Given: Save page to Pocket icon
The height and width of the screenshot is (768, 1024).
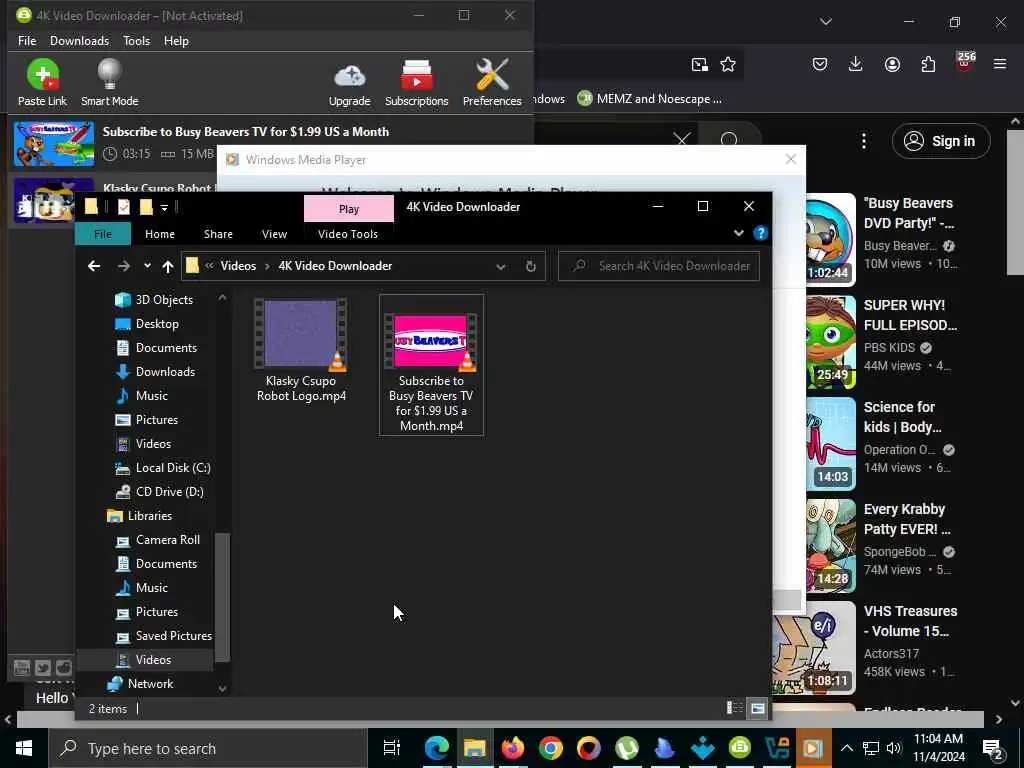Looking at the screenshot, I should pos(820,64).
